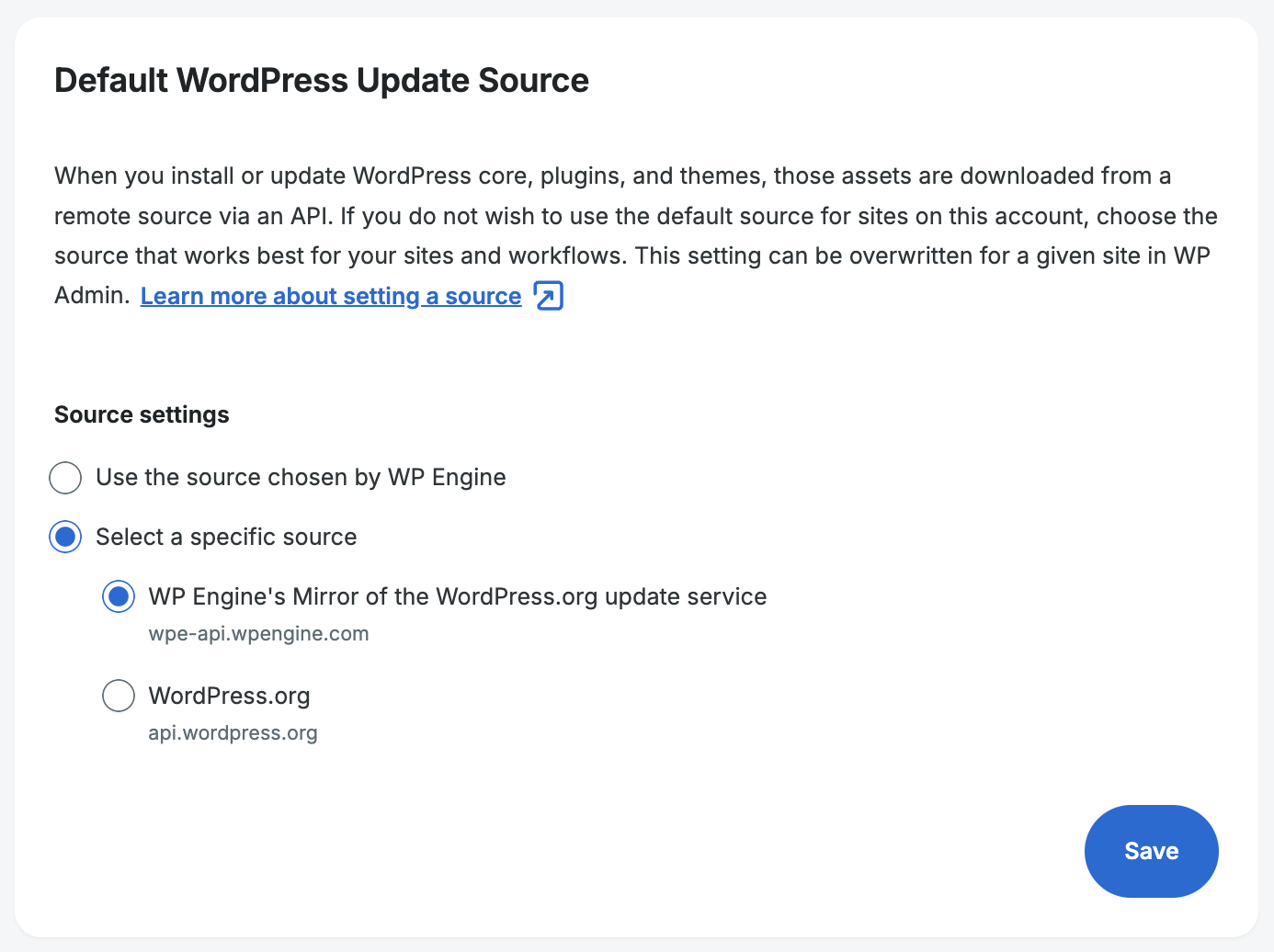Click the 'Default WordPress Update Source' heading
This screenshot has width=1274, height=952.
pyautogui.click(x=322, y=81)
